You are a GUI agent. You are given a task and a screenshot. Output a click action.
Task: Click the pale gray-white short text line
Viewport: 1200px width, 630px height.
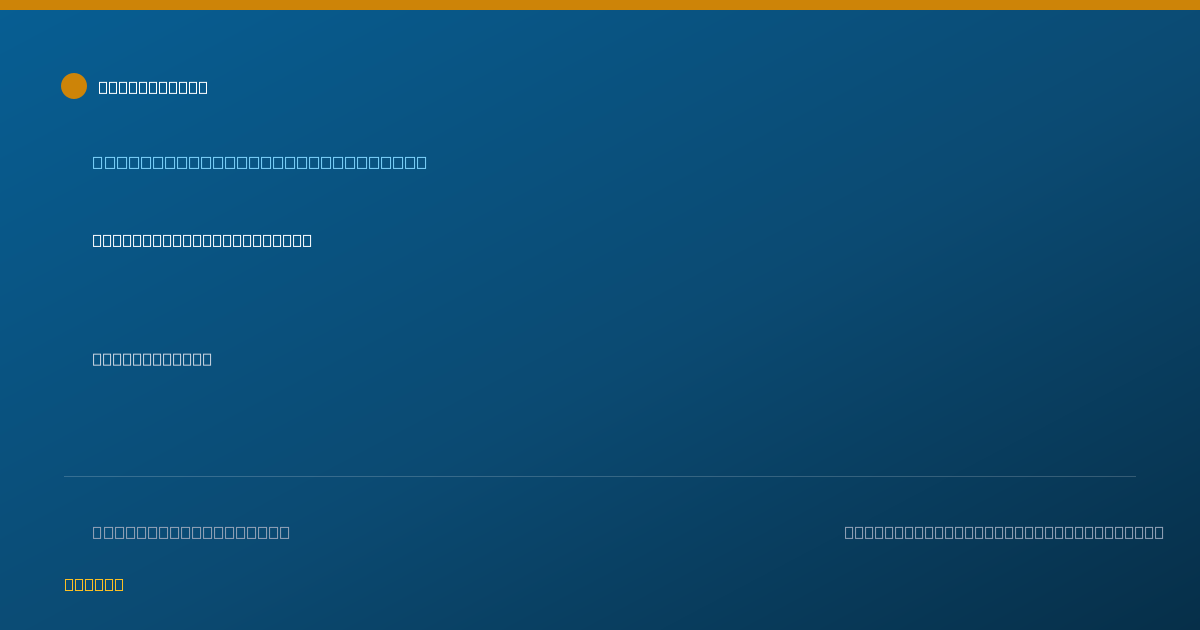(152, 359)
